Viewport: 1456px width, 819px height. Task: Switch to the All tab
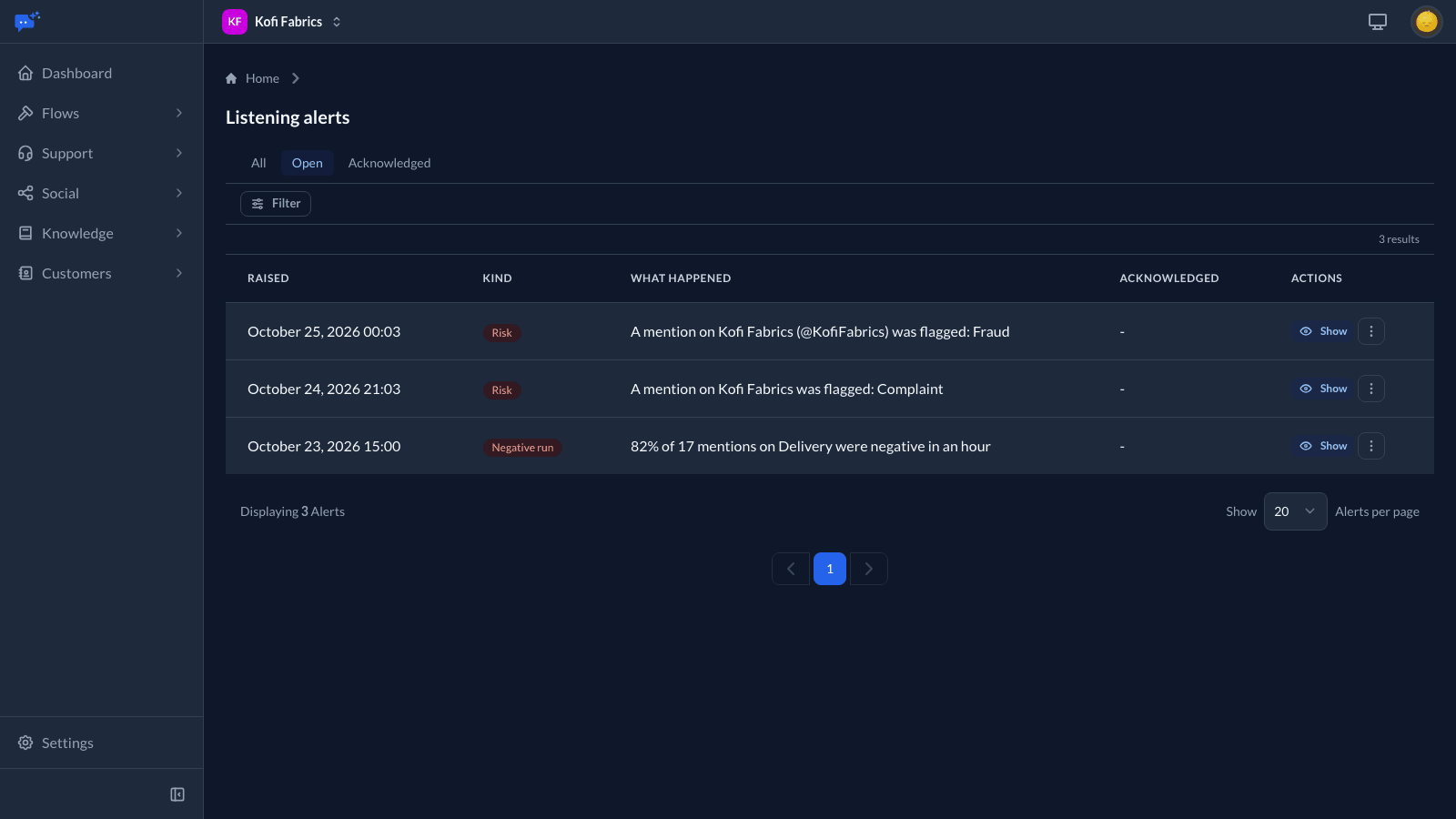pyautogui.click(x=258, y=163)
